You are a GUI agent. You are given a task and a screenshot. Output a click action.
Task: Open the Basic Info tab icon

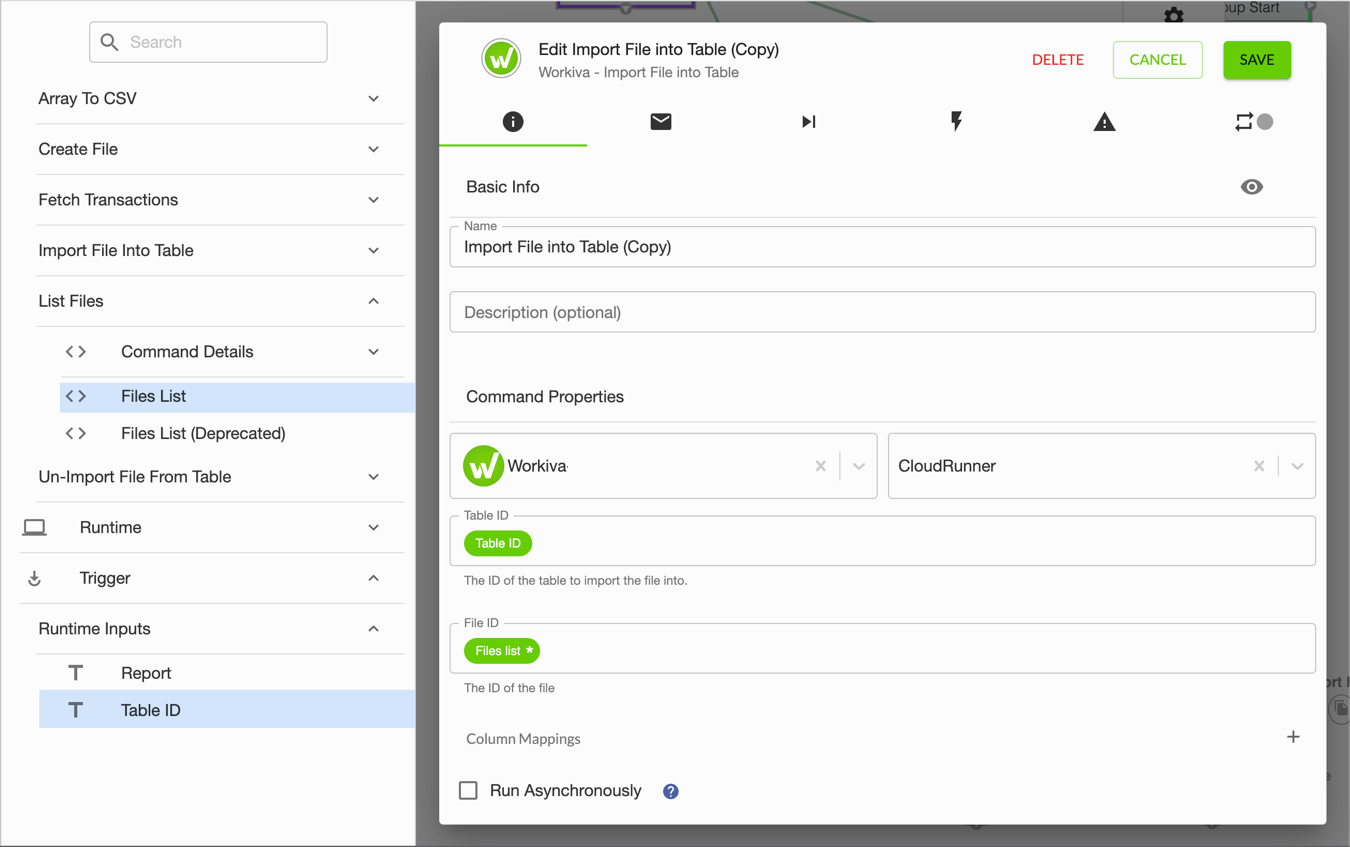click(x=513, y=122)
